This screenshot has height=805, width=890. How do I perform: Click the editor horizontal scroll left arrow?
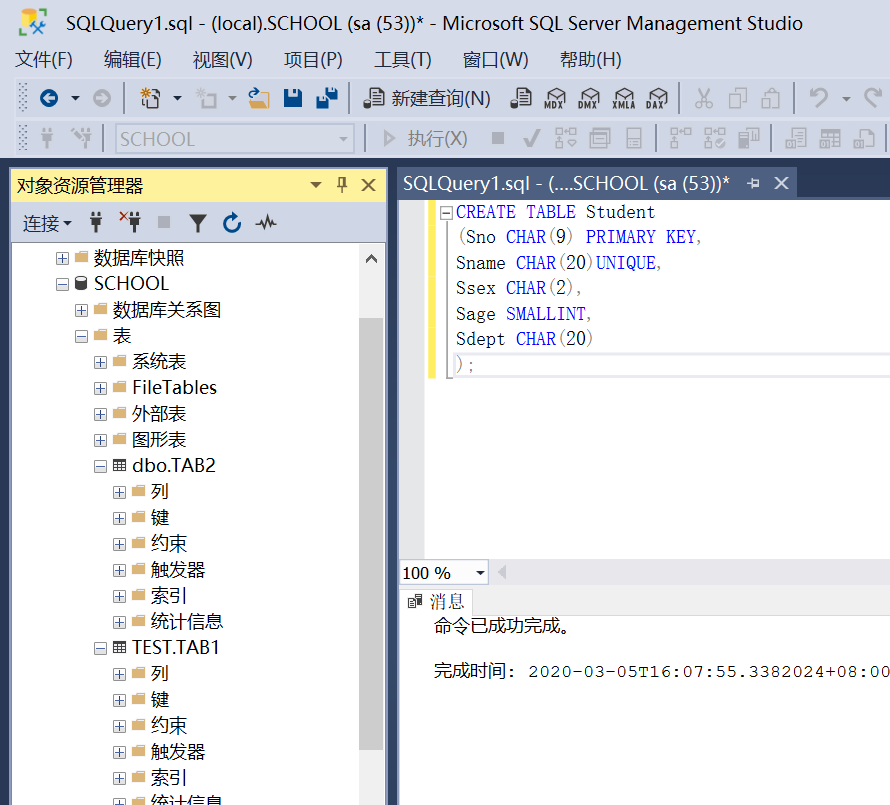point(502,572)
